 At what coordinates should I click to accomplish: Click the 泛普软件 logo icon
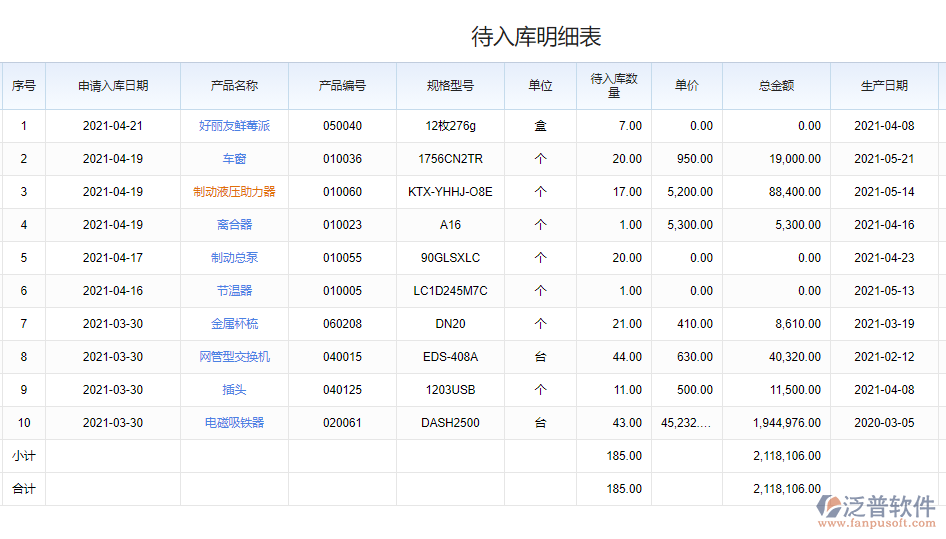832,507
